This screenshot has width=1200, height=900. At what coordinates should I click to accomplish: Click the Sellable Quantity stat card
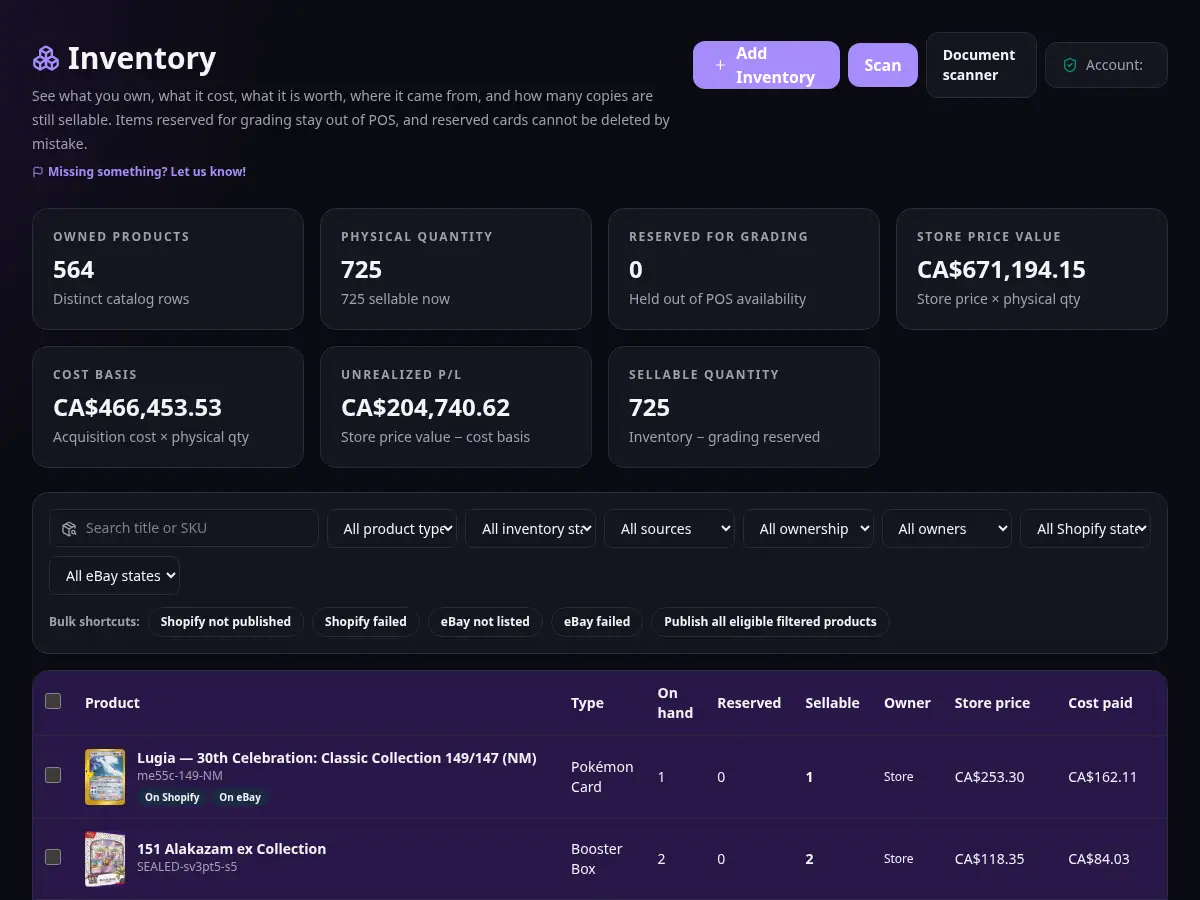pos(744,407)
